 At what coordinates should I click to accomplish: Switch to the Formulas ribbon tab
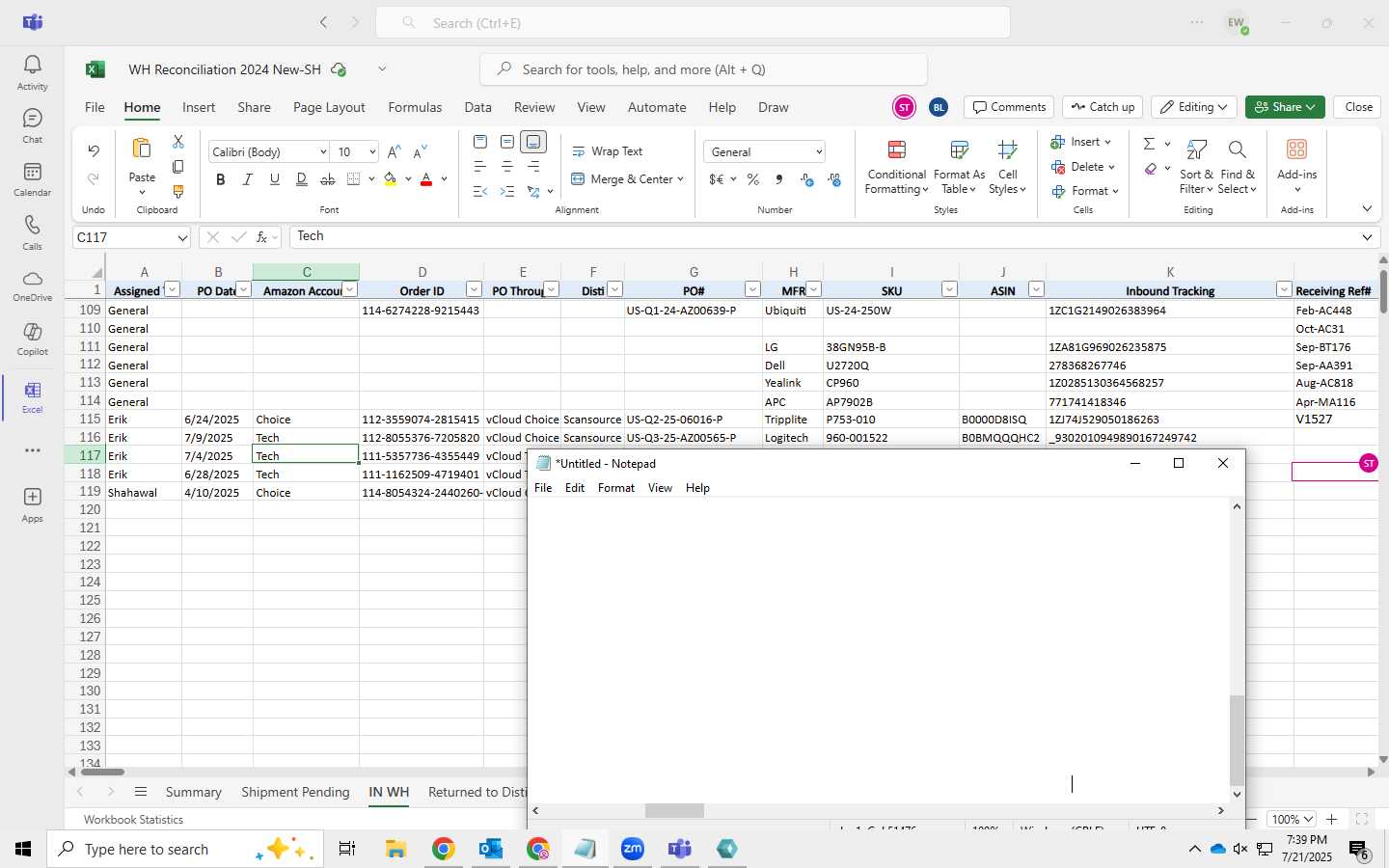415,107
